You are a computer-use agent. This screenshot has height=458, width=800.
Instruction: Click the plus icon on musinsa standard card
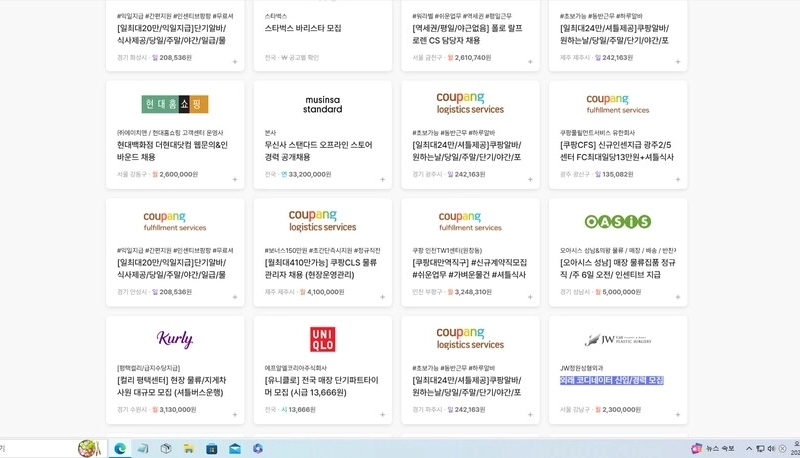(x=383, y=179)
